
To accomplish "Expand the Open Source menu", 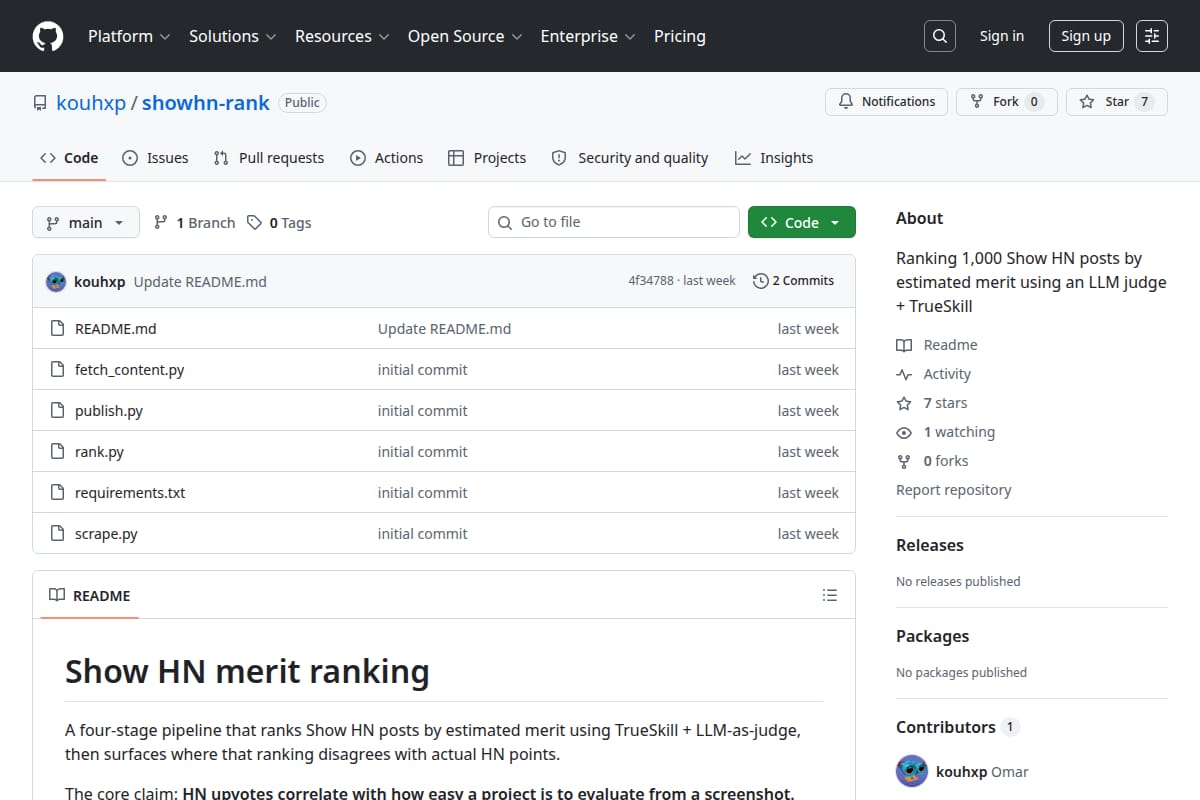I will [465, 36].
